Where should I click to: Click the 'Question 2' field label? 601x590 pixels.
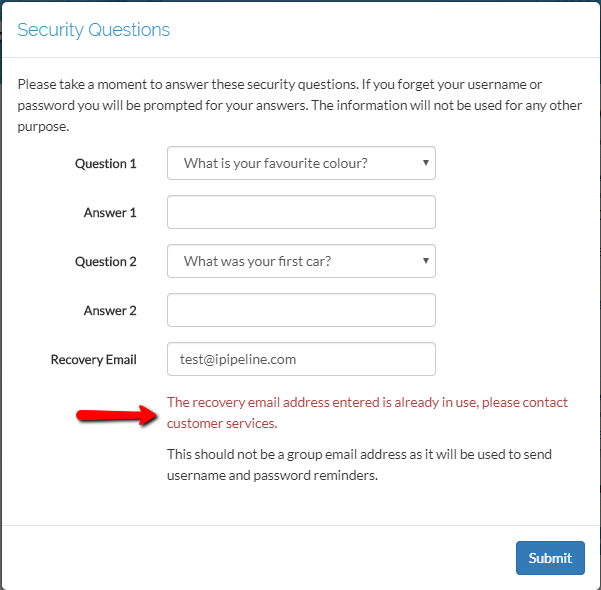coord(105,261)
